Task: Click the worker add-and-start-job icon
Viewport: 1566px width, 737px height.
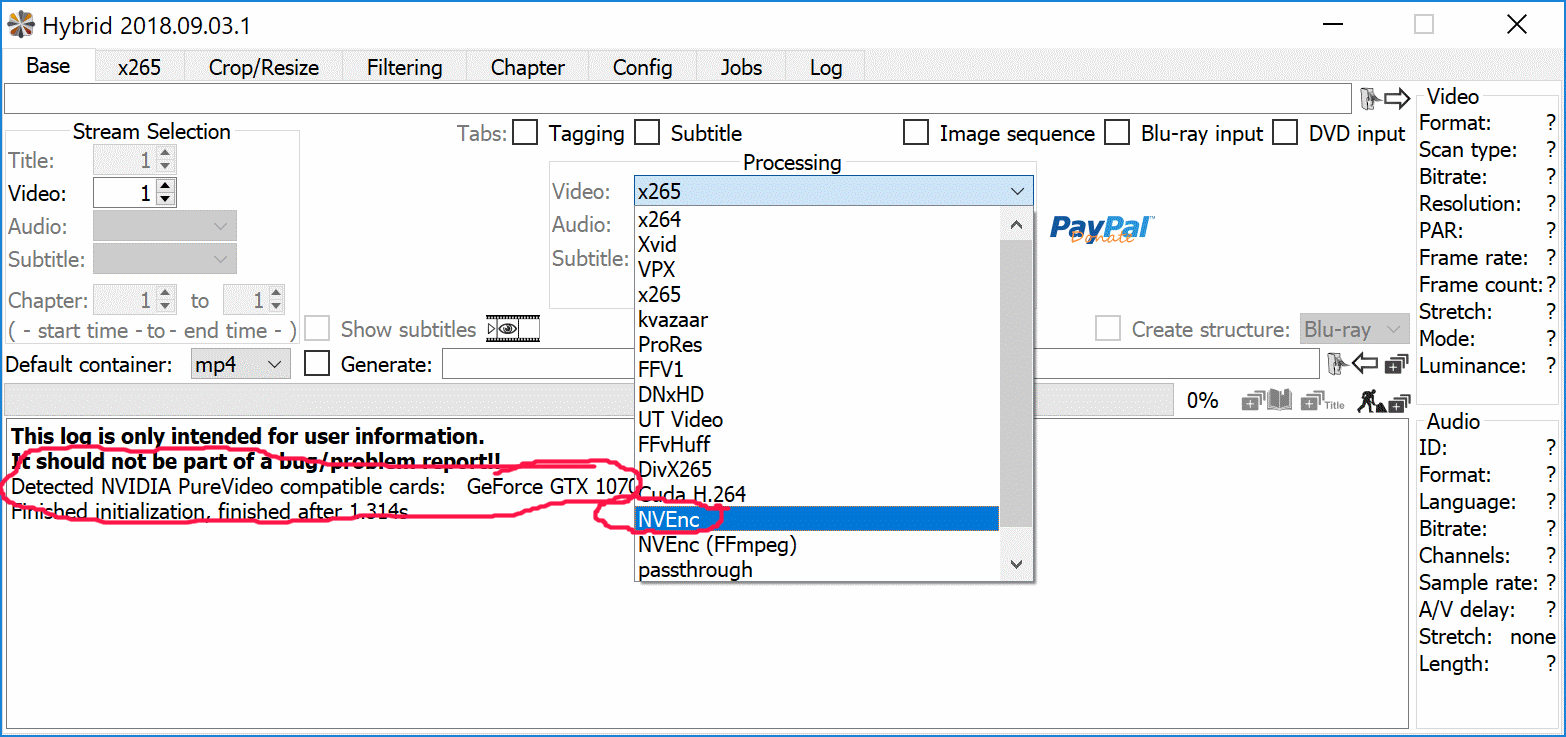Action: (x=1383, y=401)
